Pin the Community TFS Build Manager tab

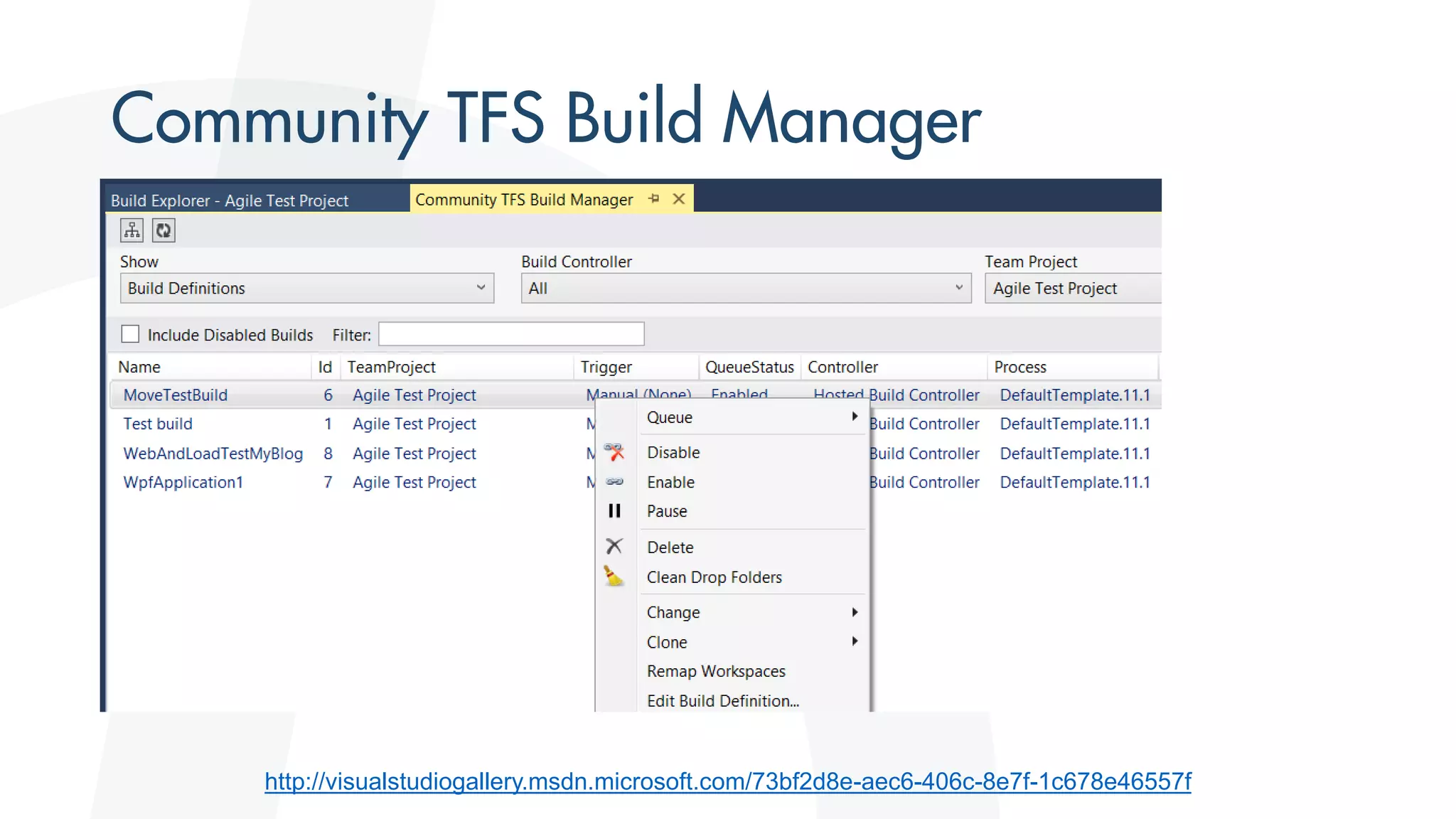(x=654, y=199)
